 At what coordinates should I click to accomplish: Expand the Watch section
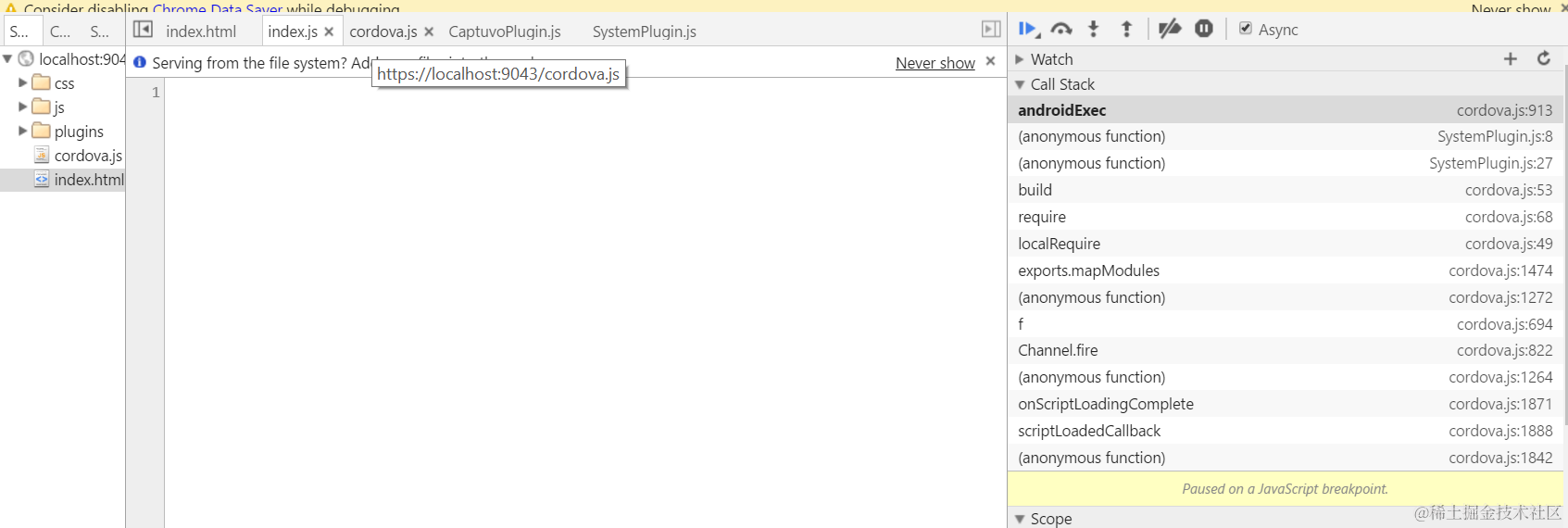click(1020, 59)
